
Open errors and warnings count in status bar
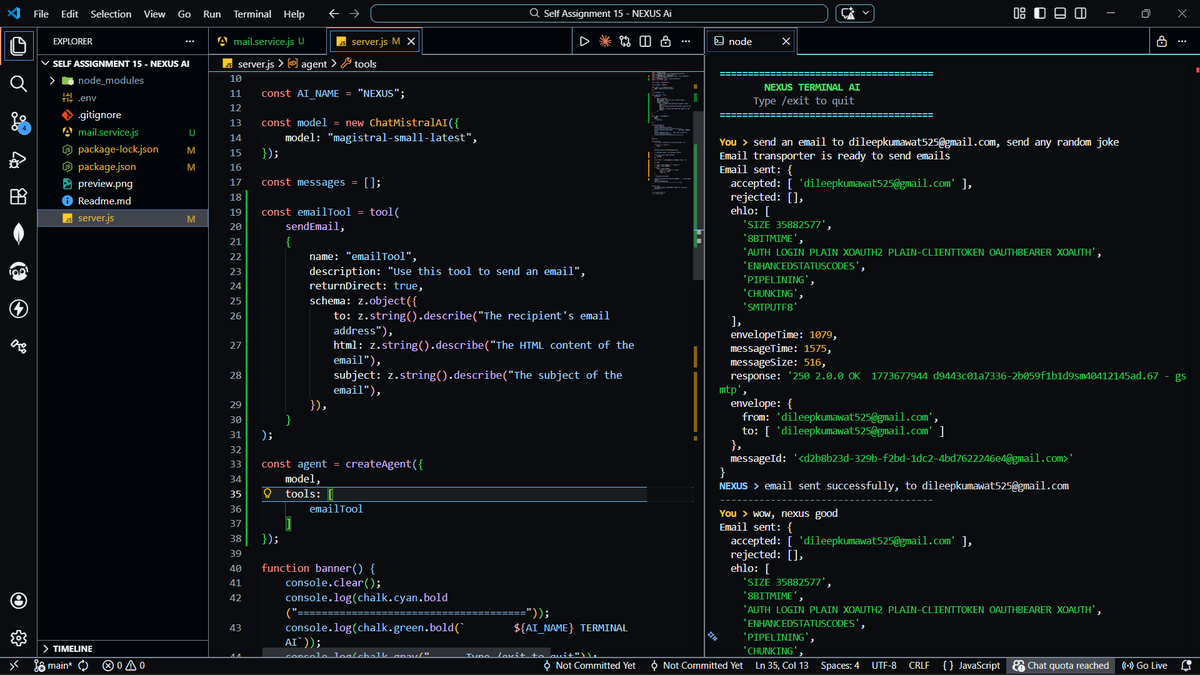(x=123, y=665)
